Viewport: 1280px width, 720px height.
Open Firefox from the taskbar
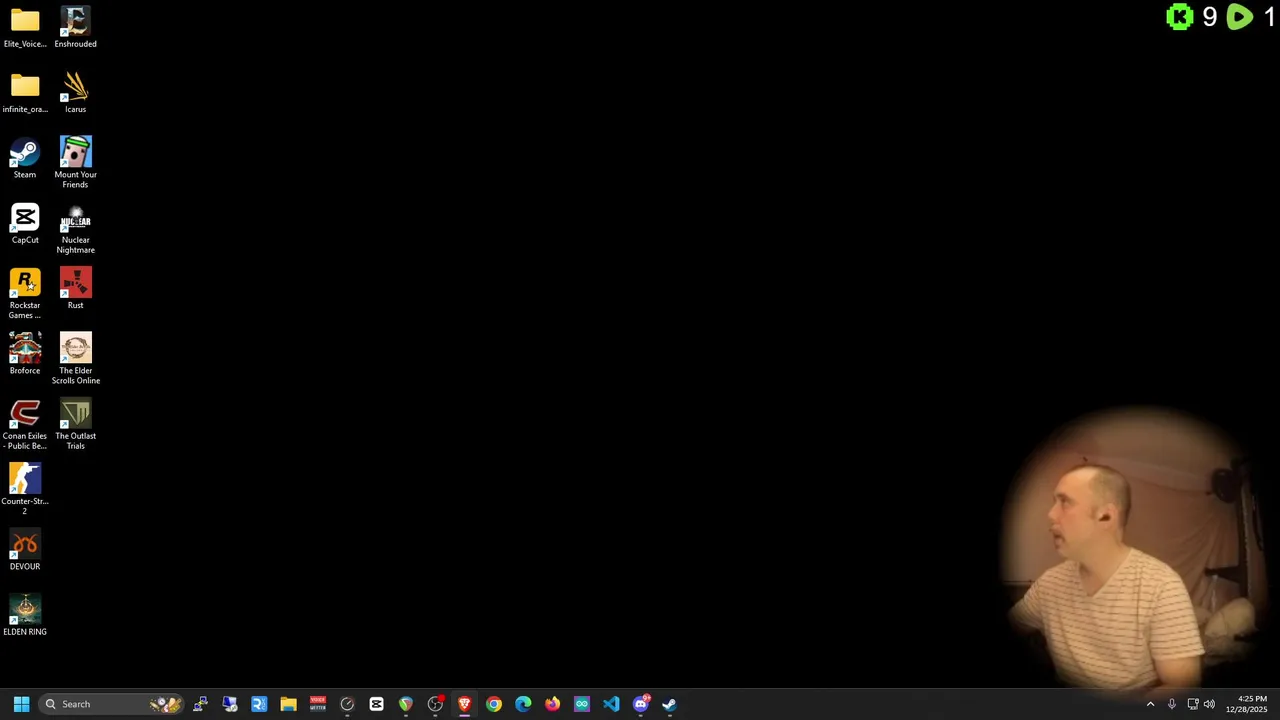click(x=552, y=704)
